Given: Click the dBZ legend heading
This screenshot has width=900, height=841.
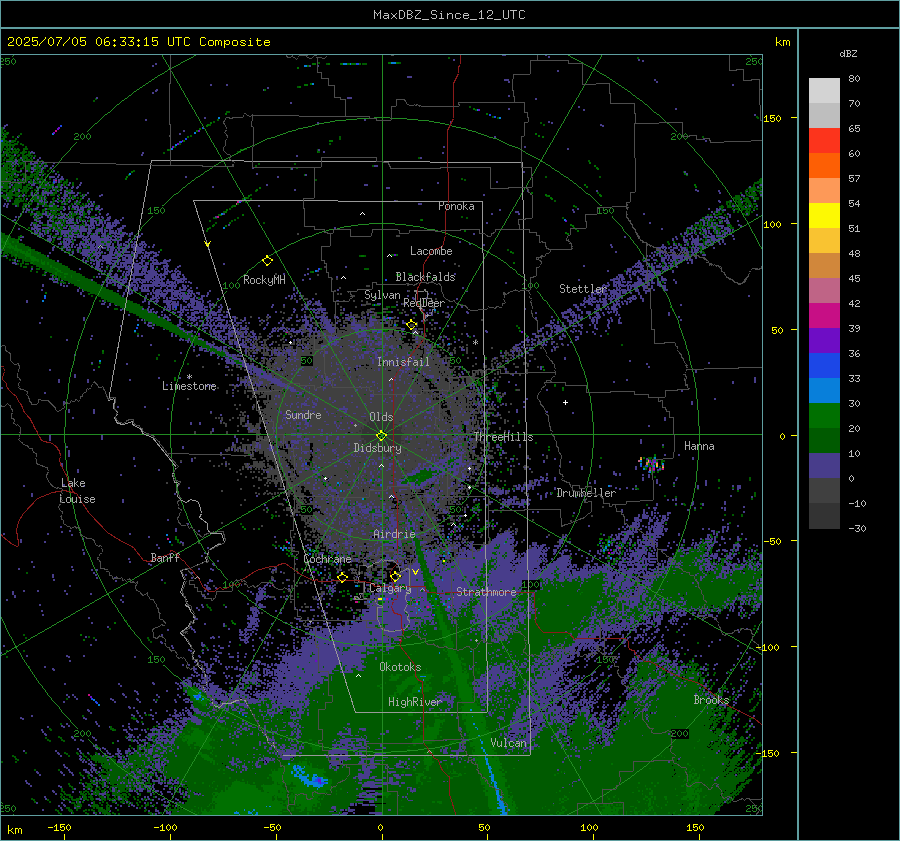Looking at the screenshot, I should (x=848, y=54).
